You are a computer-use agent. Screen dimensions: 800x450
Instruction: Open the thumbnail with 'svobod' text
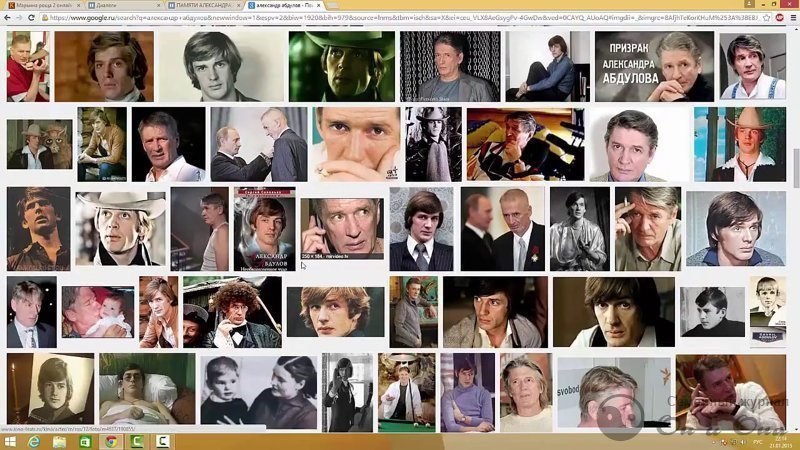pos(613,392)
